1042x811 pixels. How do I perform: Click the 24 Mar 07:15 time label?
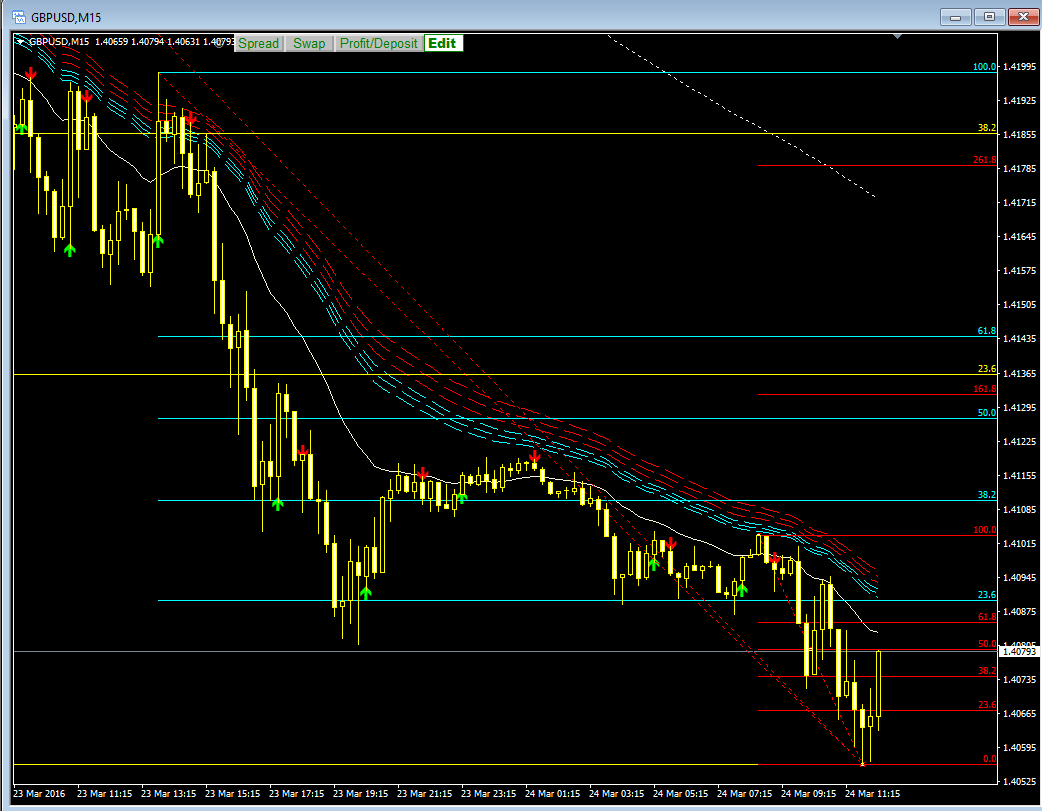744,793
